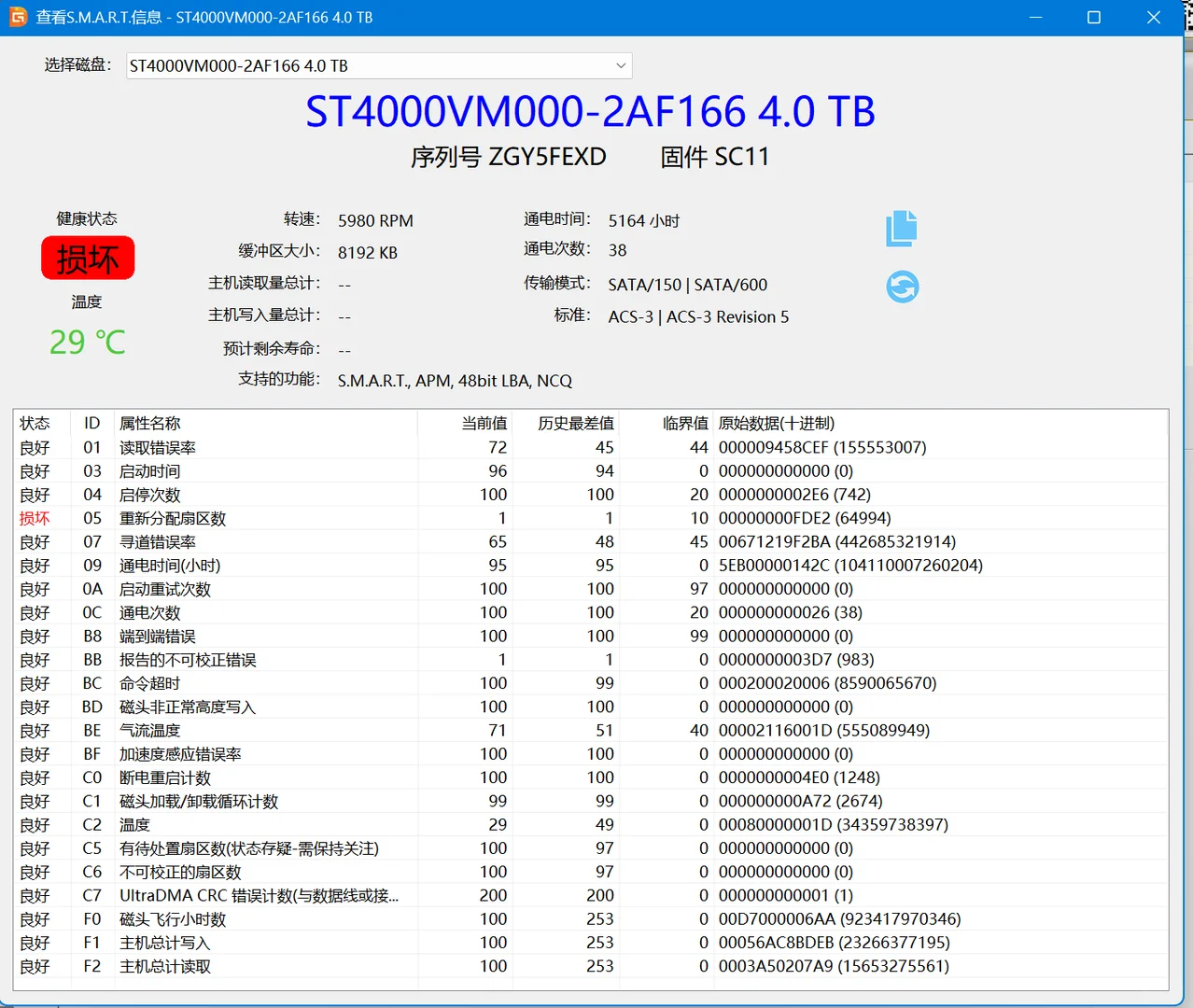
Task: Close the S.M.A.R.T. info window
Action: (x=1154, y=17)
